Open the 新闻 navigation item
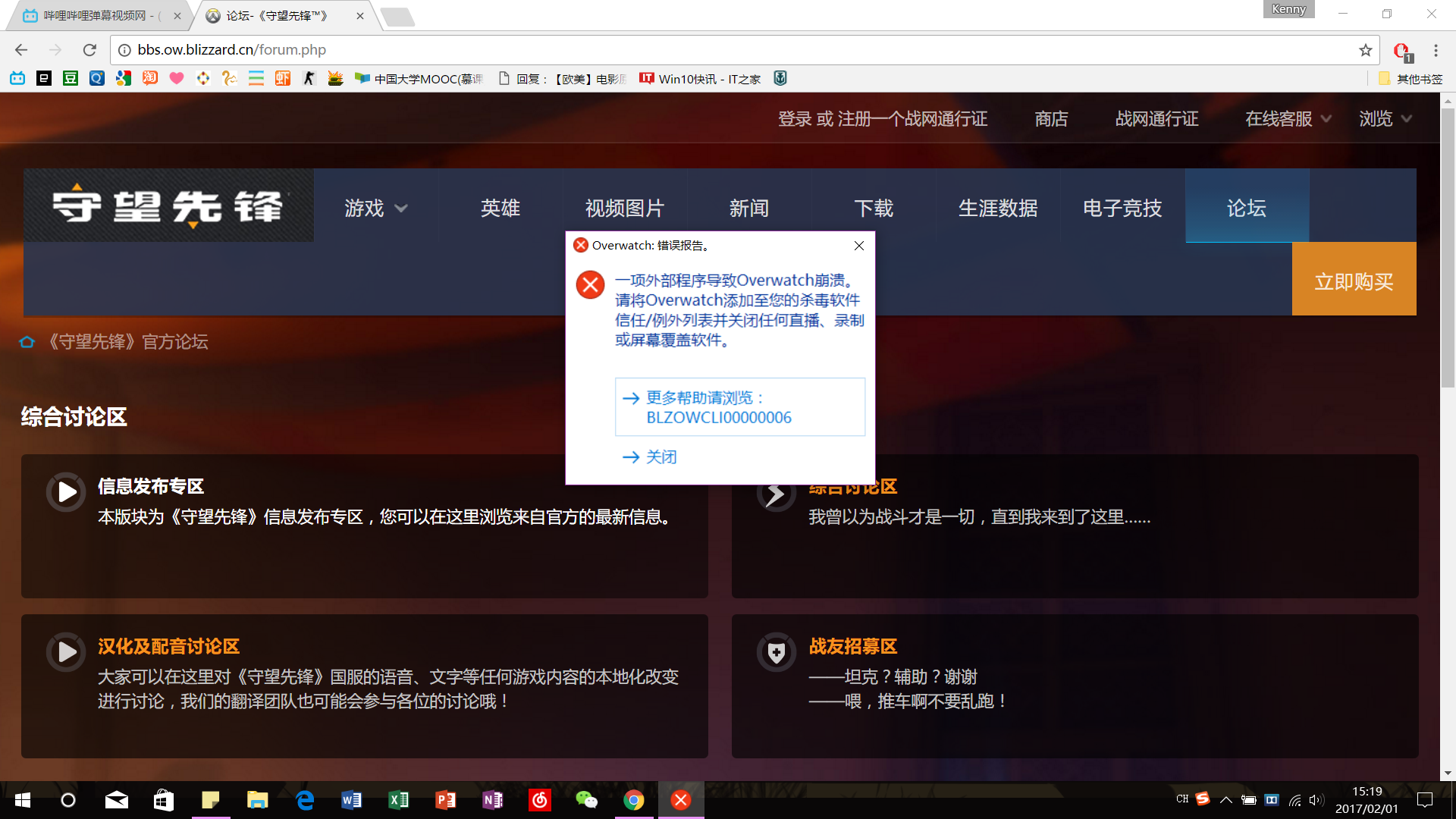 [x=749, y=208]
